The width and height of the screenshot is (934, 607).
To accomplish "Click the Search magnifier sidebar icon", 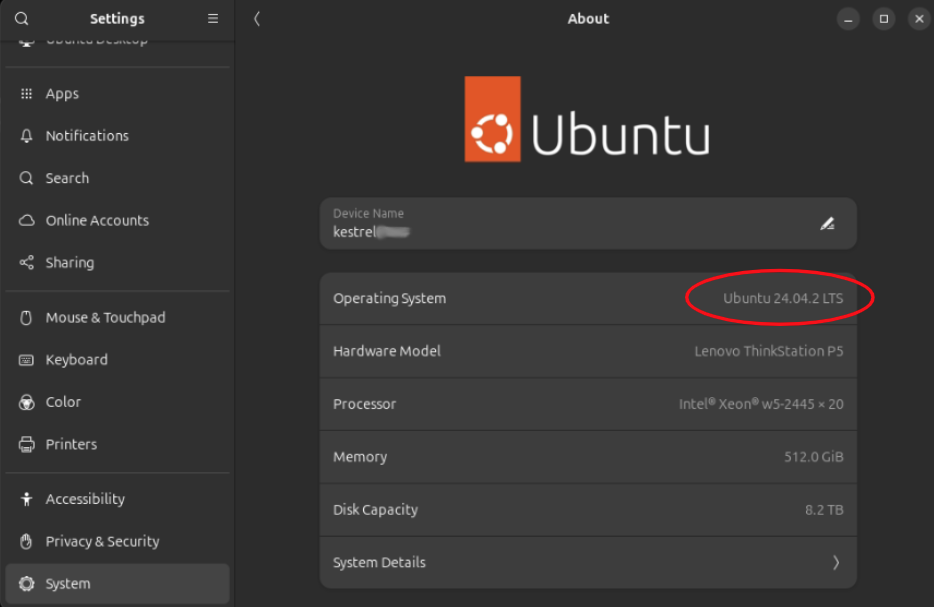I will 26,178.
